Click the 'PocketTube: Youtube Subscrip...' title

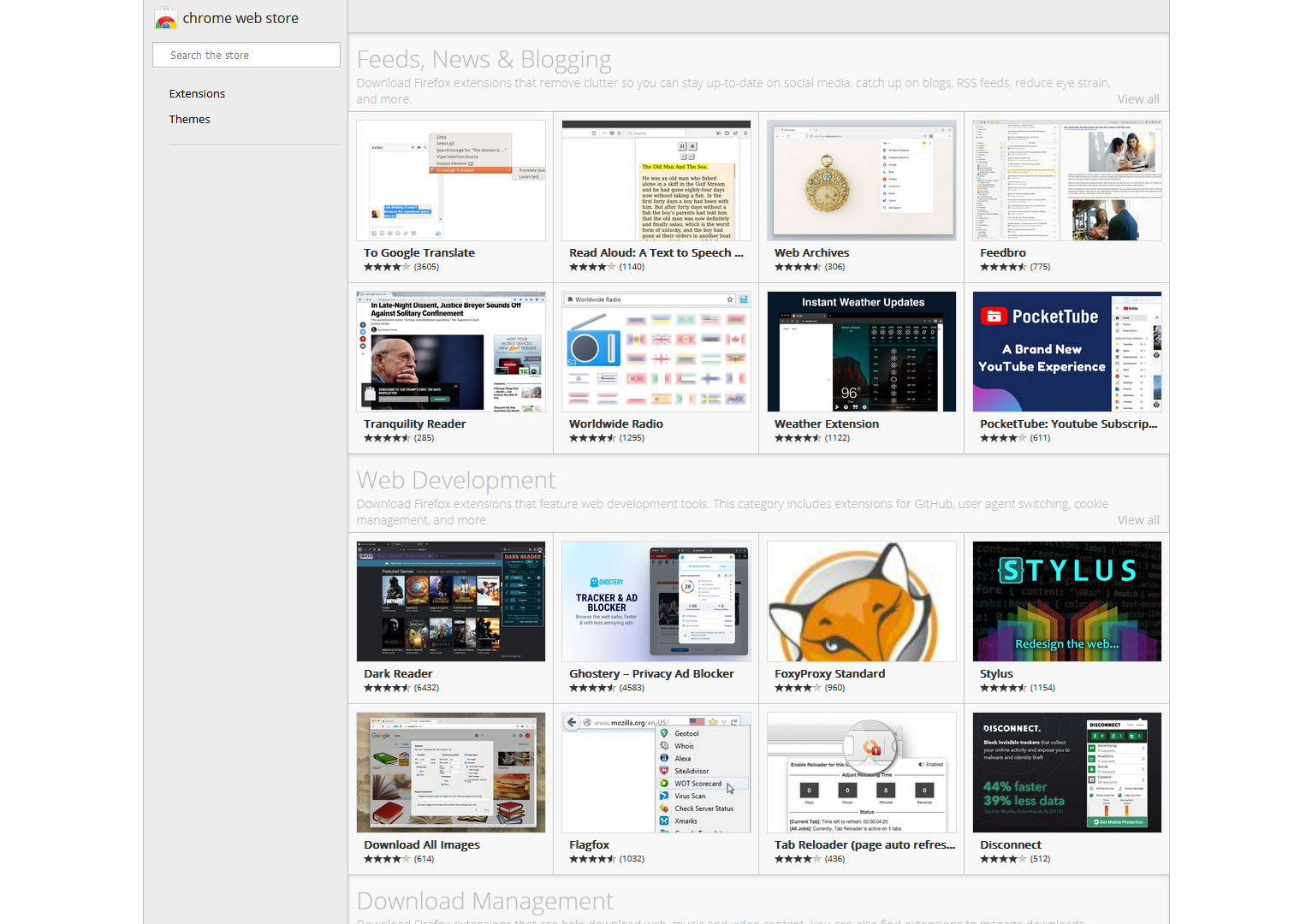click(1069, 423)
